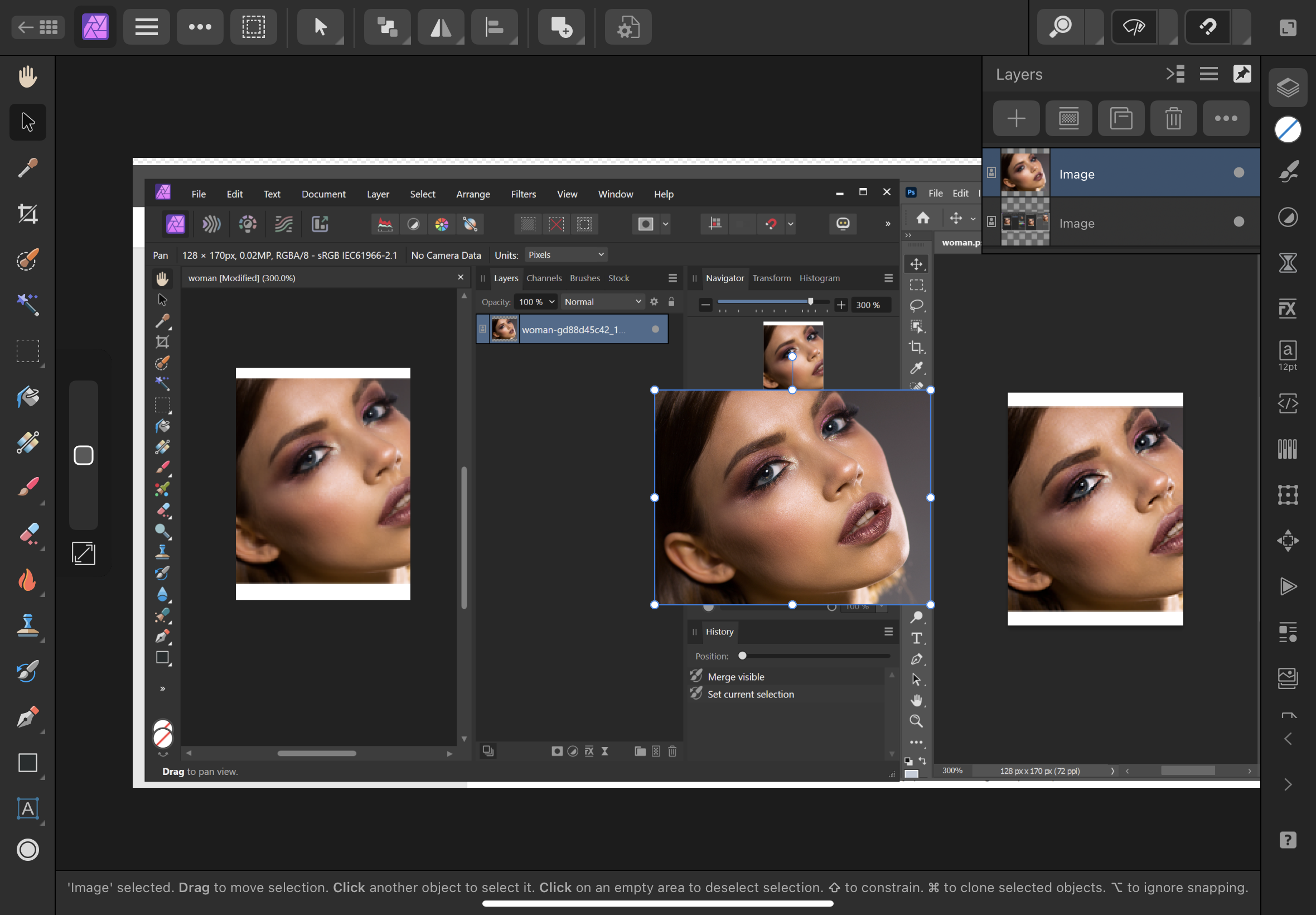Click the group layers button in Layers panel
1316x915 pixels.
coord(1121,119)
